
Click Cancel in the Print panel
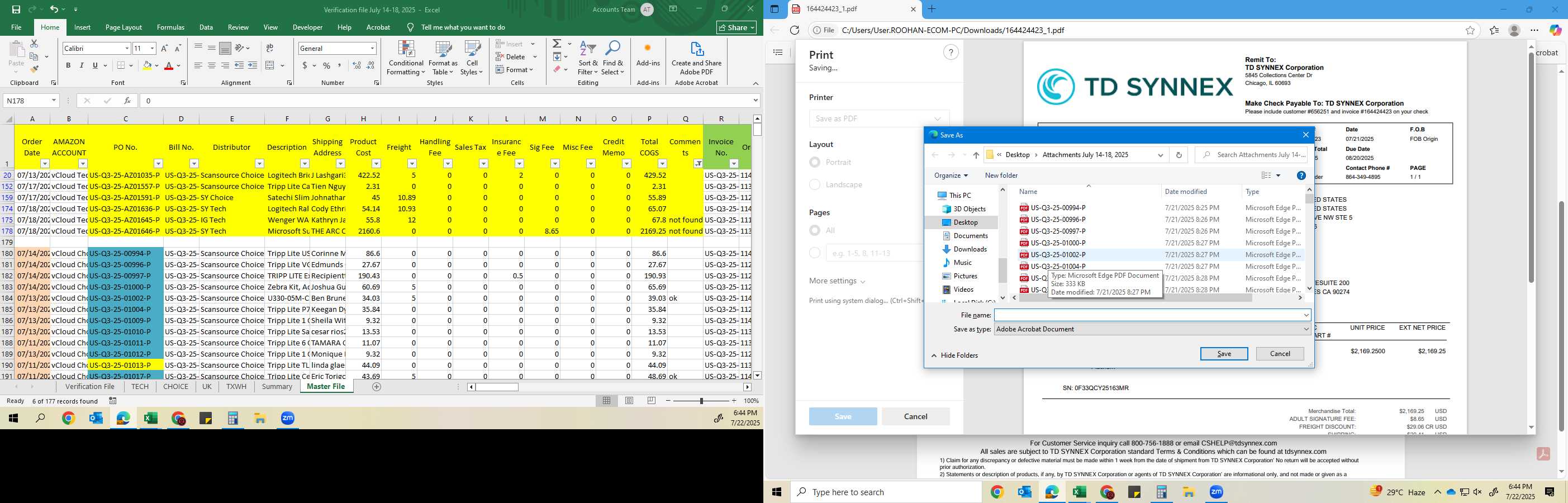coord(915,416)
